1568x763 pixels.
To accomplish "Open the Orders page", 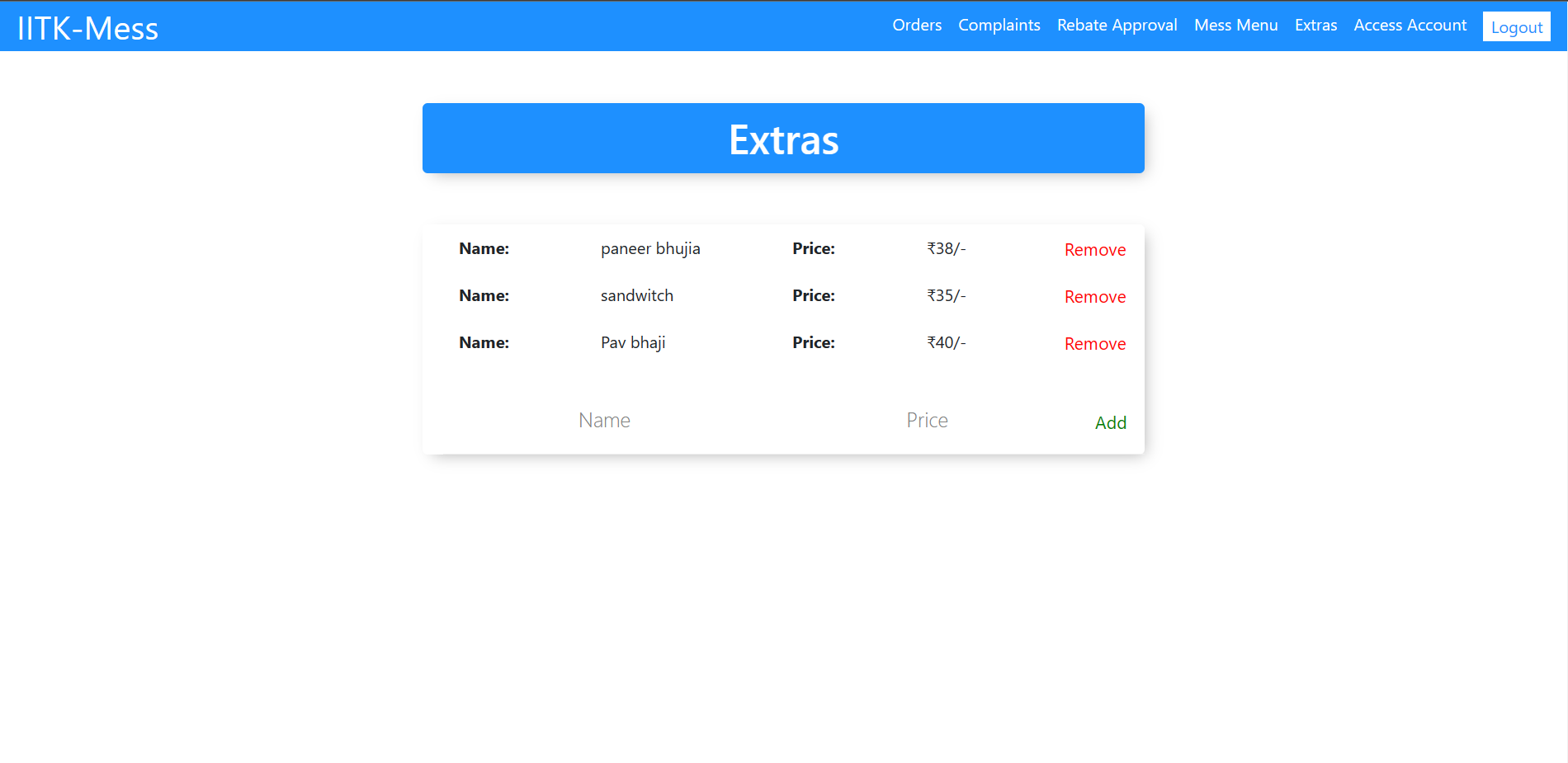I will pyautogui.click(x=917, y=26).
